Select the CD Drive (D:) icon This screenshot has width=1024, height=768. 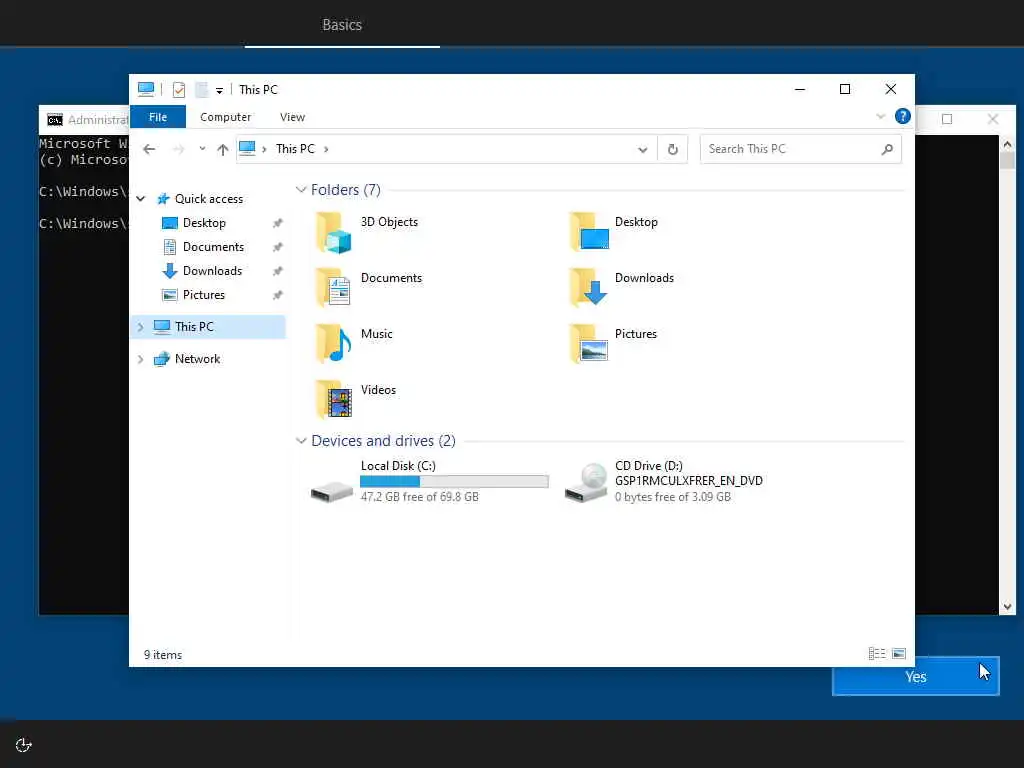pos(586,483)
